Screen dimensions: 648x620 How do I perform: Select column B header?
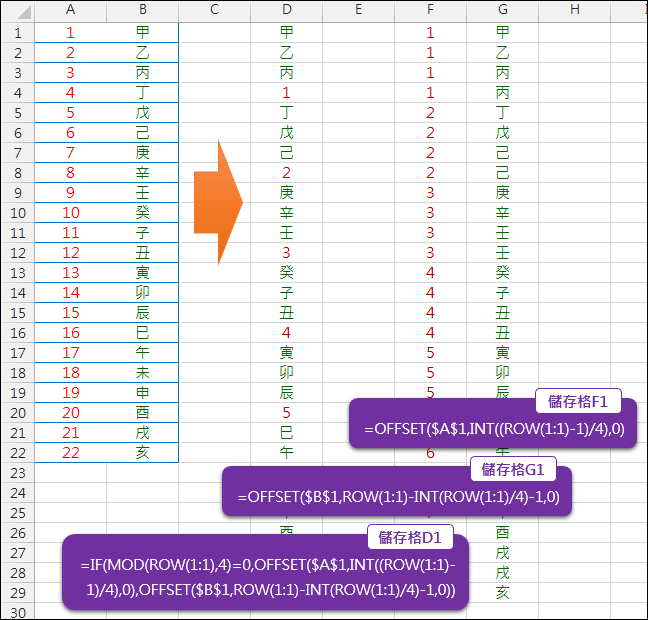143,10
